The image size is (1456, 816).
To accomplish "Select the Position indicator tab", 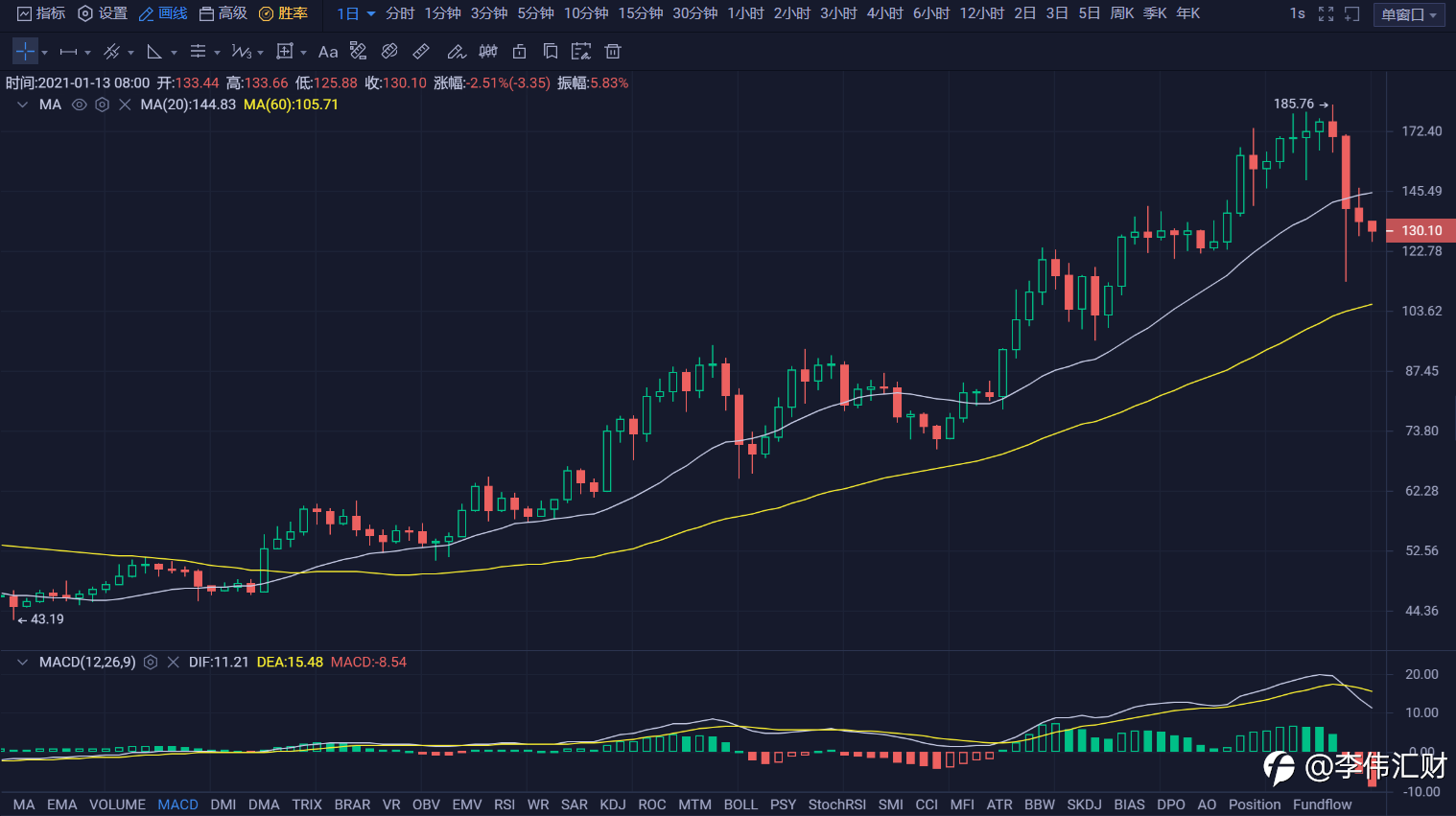I will coord(1255,804).
